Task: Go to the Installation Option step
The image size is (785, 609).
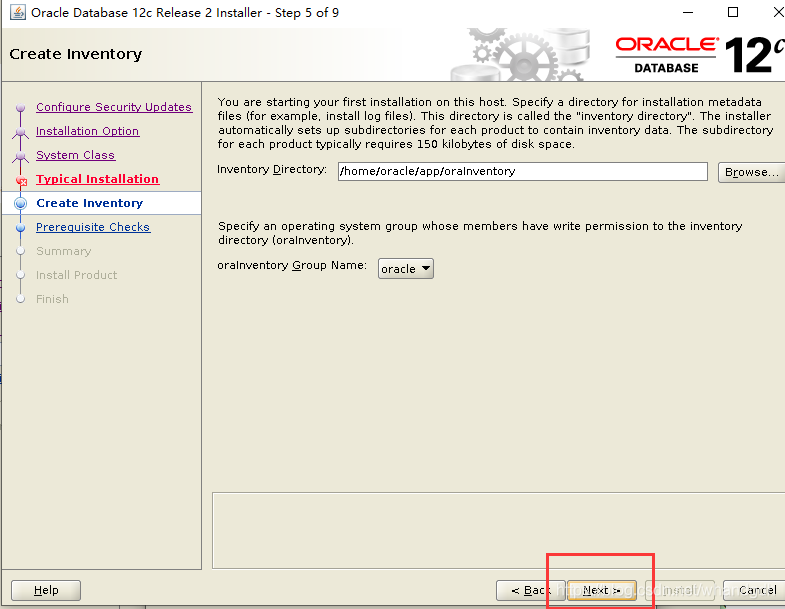Action: coord(87,131)
